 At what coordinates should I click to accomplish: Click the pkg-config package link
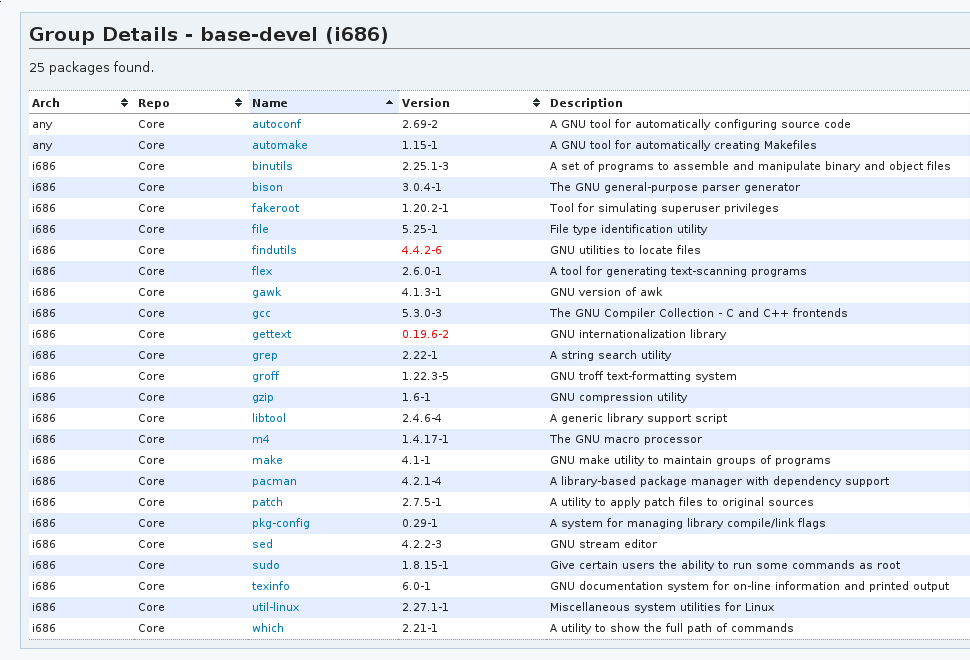(280, 523)
